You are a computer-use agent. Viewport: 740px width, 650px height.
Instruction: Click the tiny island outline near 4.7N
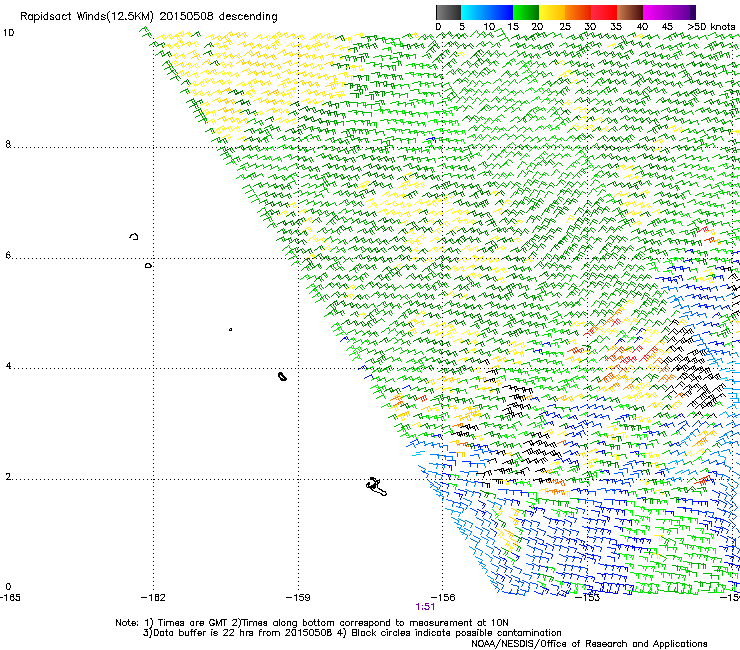230,329
